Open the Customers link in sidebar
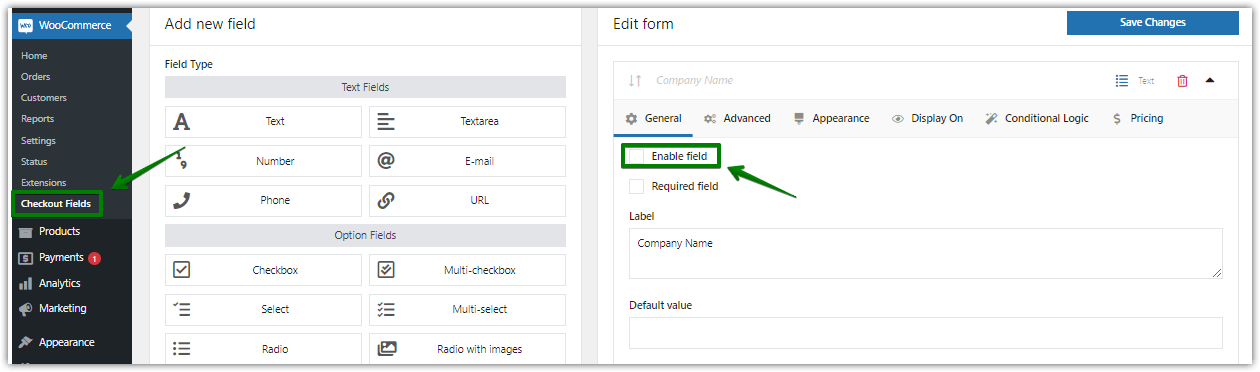Screen dimensions: 1260x372 44,98
